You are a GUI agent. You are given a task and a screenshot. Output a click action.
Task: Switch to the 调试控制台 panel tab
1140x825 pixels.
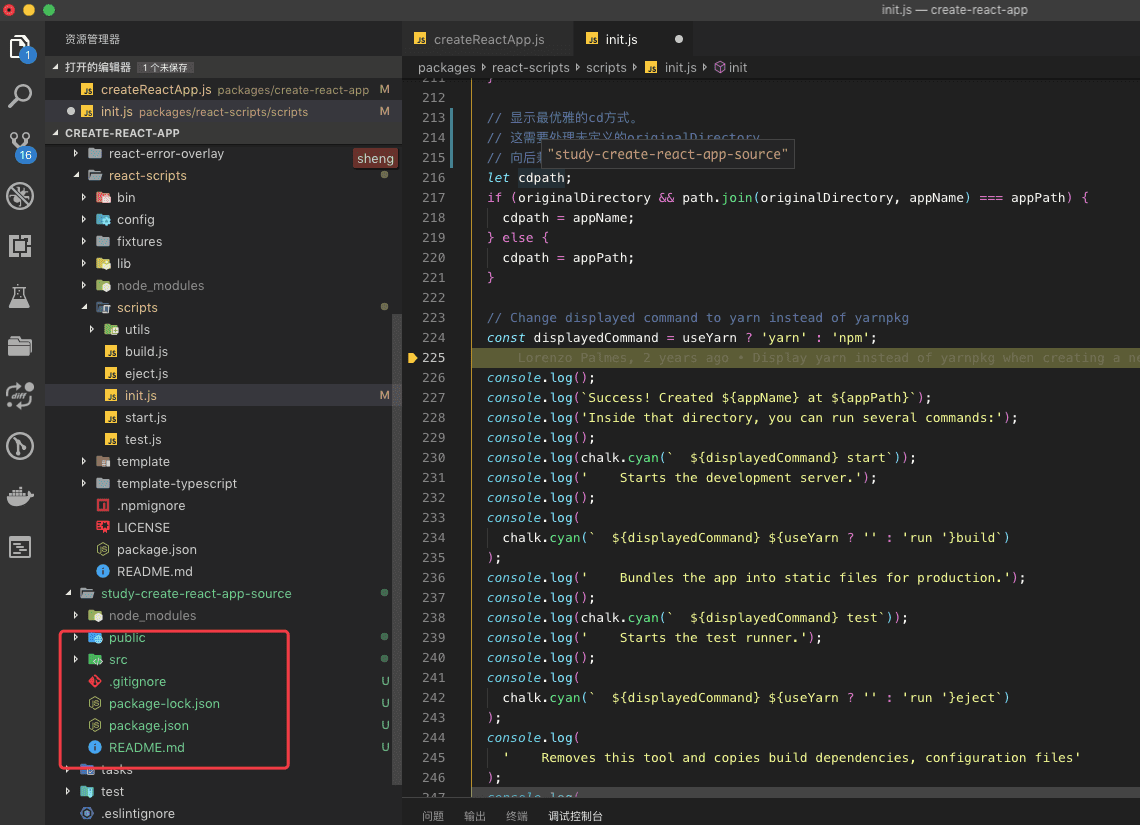575,816
